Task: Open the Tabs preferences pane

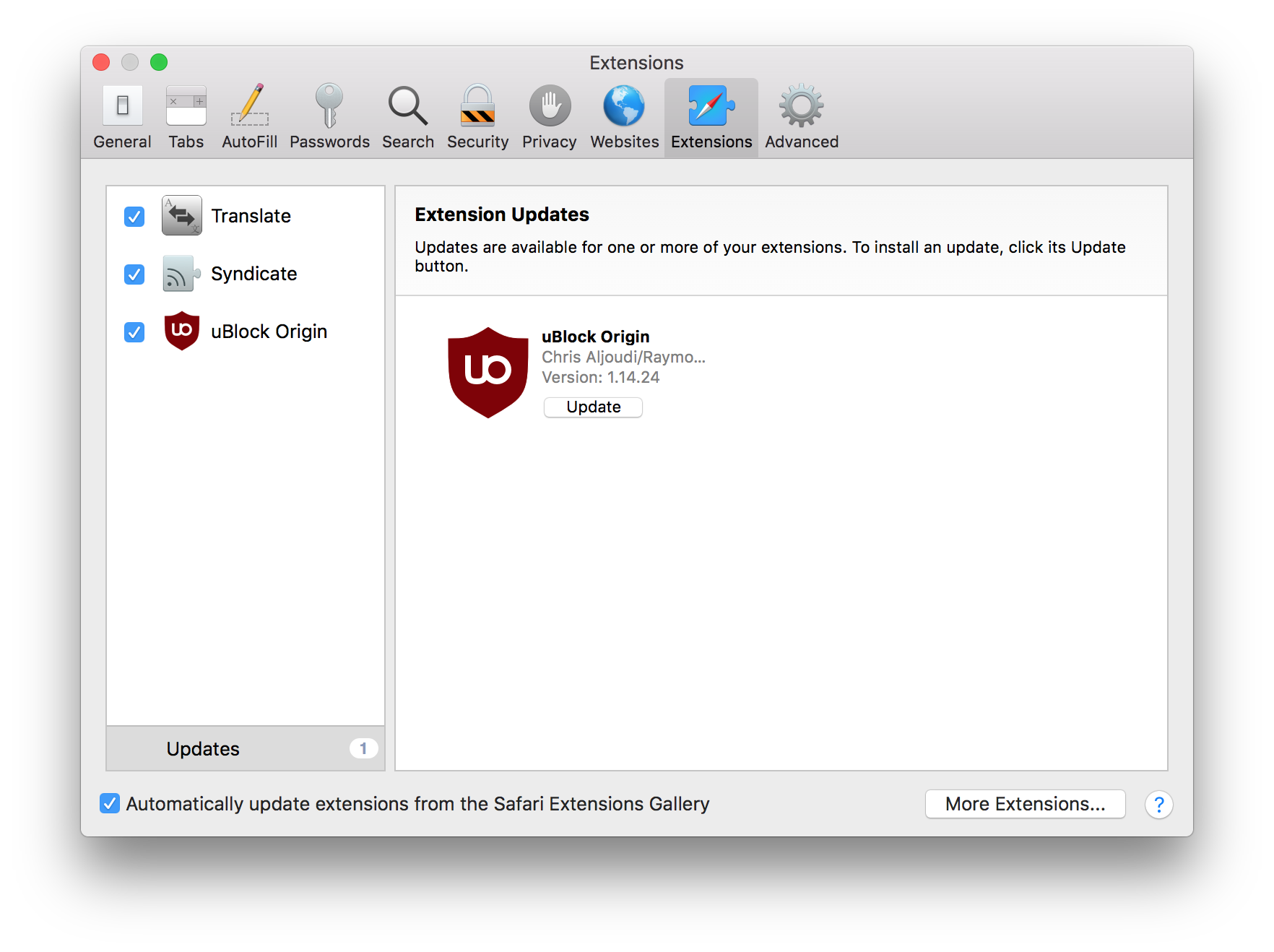Action: 186,118
